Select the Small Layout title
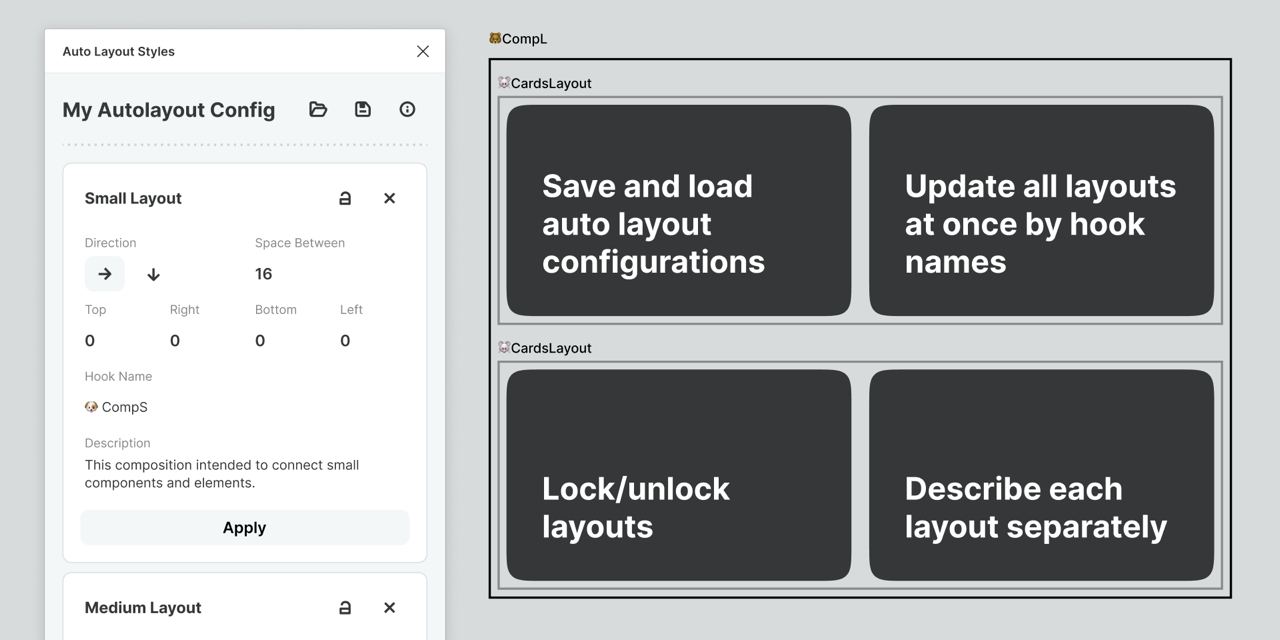Viewport: 1280px width, 640px height. 133,198
